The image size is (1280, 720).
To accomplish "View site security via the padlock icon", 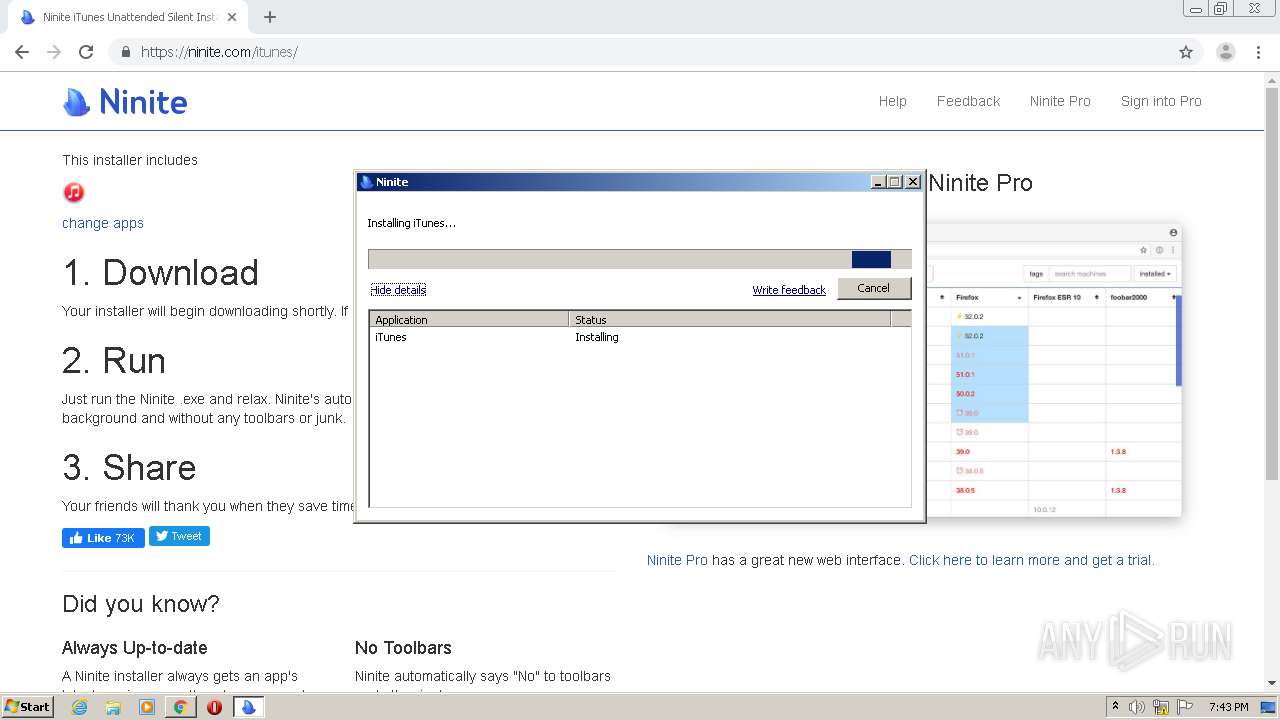I will click(x=126, y=52).
